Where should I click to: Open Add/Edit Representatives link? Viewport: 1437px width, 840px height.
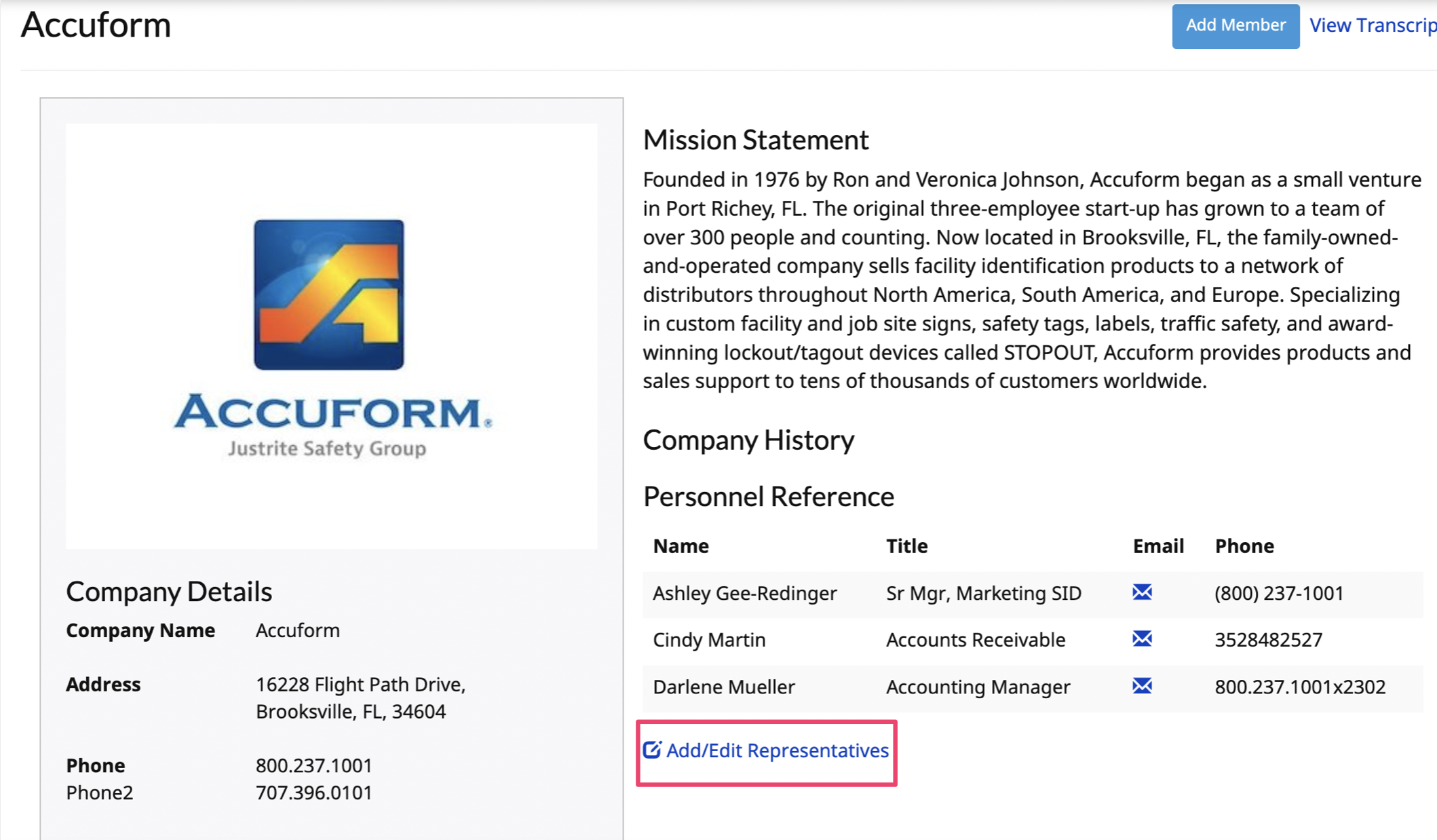click(777, 750)
